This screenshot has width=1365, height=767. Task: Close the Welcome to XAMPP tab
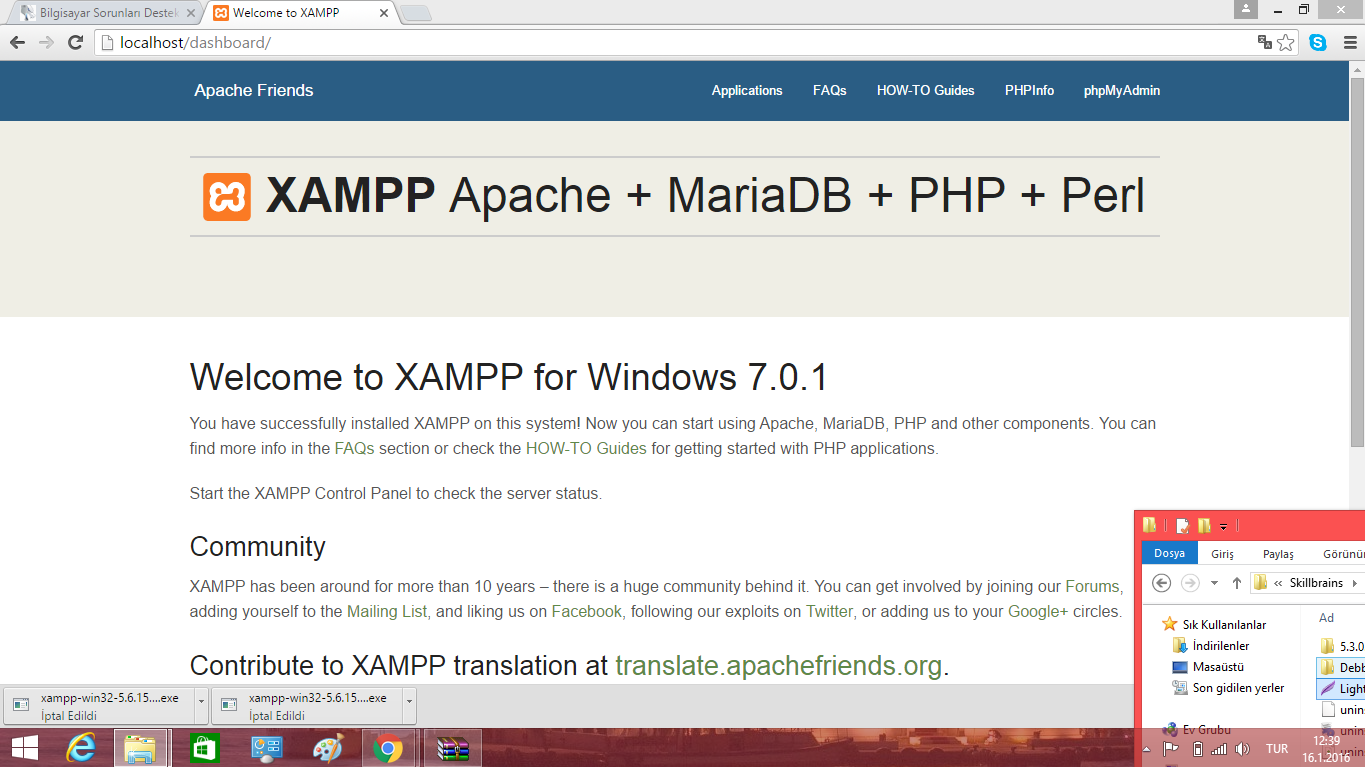point(384,13)
